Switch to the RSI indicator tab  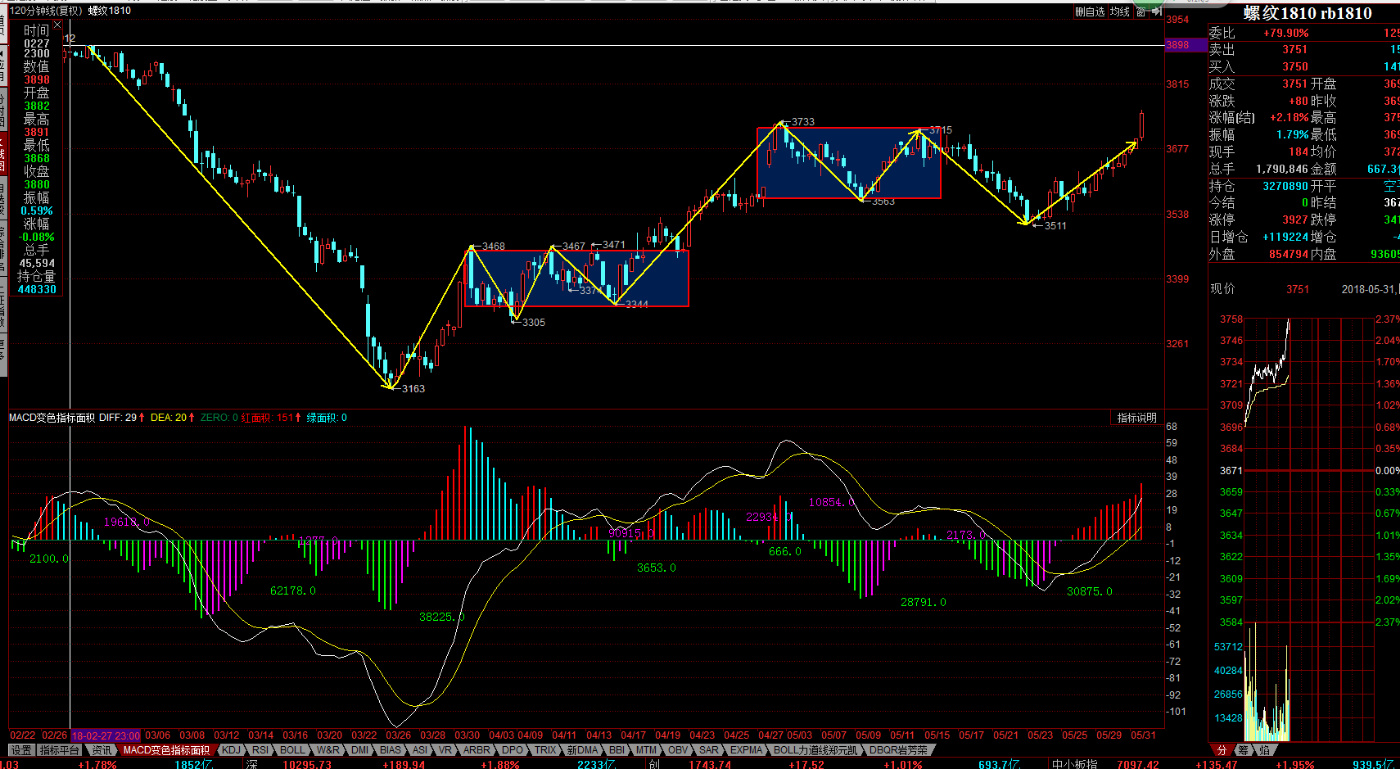pos(260,749)
